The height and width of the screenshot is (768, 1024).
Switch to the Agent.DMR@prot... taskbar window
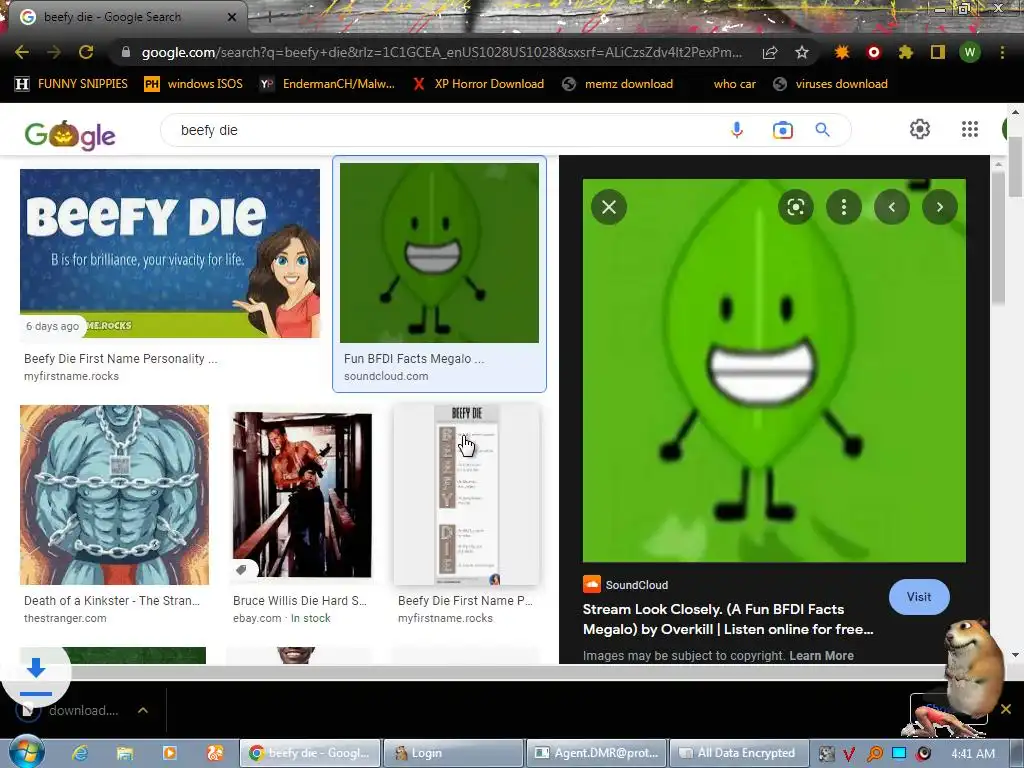596,753
